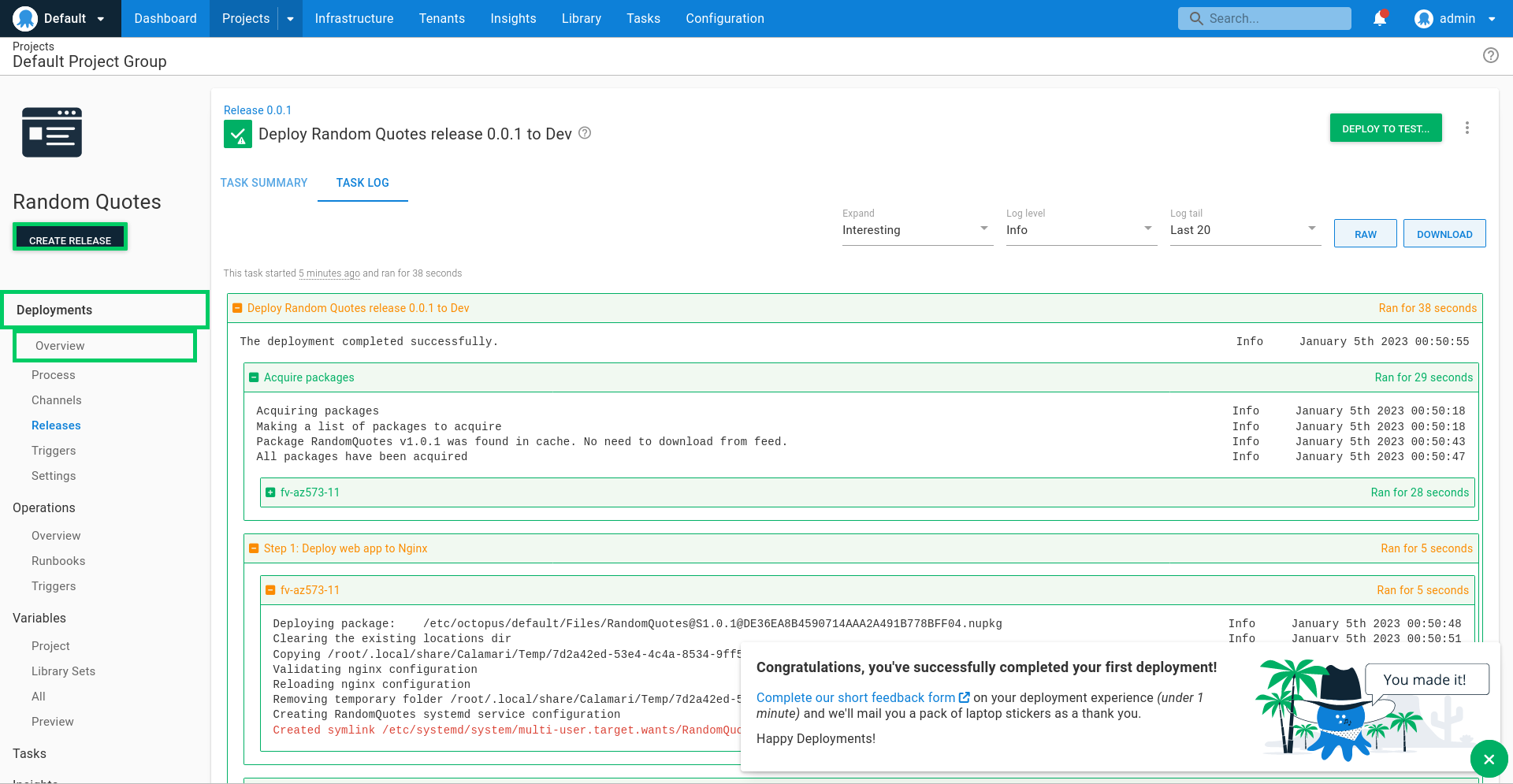Screen dimensions: 1513x784
Task: Open the overflow menu beside Deploy to Test
Action: [1467, 128]
